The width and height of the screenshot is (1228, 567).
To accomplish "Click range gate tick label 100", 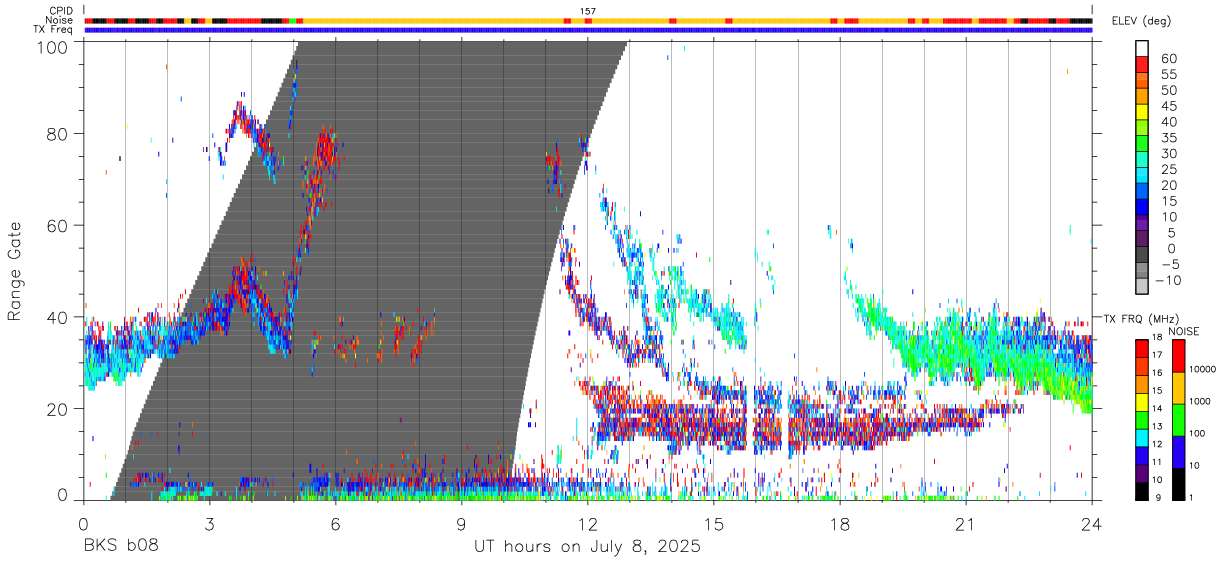I will pyautogui.click(x=54, y=47).
